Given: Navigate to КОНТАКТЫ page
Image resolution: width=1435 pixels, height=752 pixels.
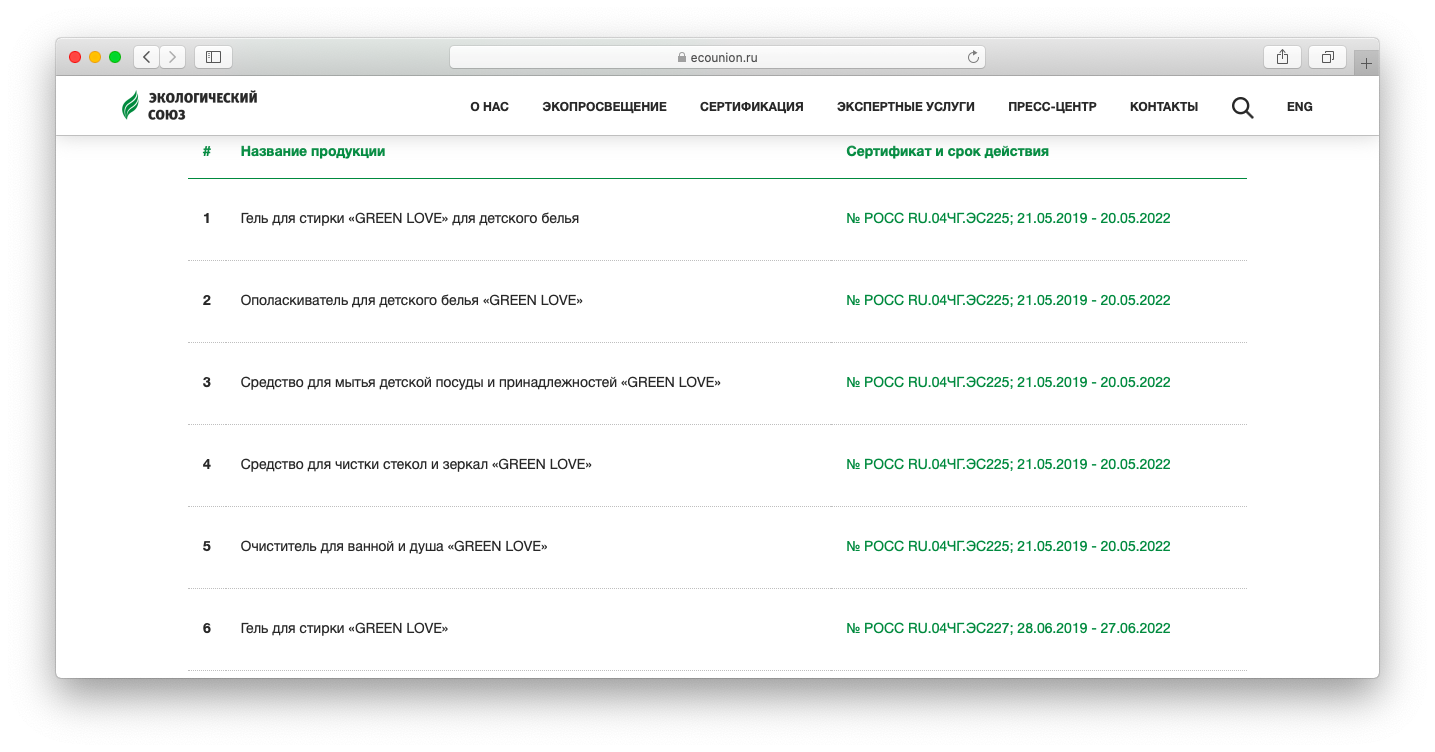Looking at the screenshot, I should tap(1163, 107).
